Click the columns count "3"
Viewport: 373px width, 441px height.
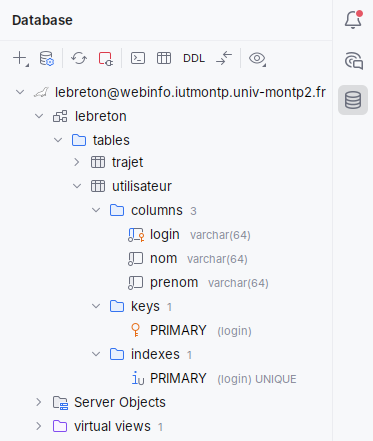193,211
